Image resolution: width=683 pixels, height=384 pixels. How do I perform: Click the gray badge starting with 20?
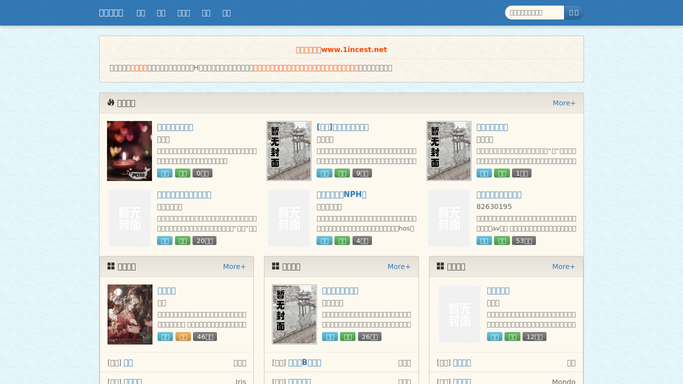[204, 241]
